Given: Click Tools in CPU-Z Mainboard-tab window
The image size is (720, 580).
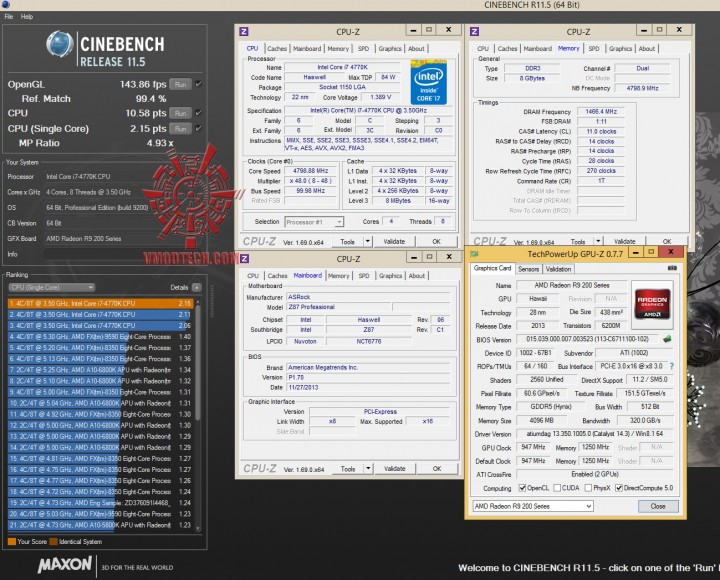Looking at the screenshot, I should [348, 468].
